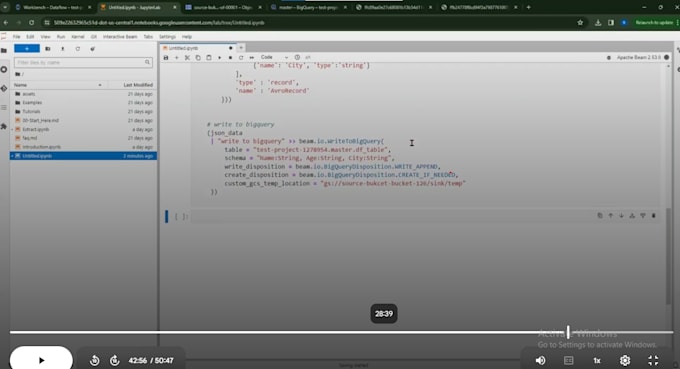Open the Settings menu in JupyterLab
680x369 pixels.
point(167,37)
